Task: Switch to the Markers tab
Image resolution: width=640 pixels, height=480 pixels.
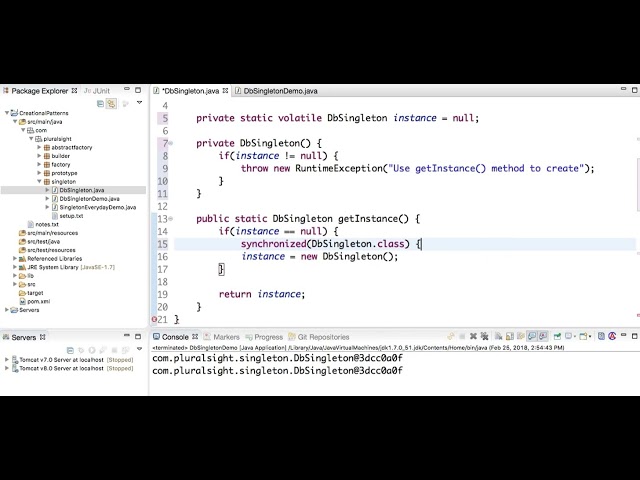Action: pyautogui.click(x=226, y=337)
